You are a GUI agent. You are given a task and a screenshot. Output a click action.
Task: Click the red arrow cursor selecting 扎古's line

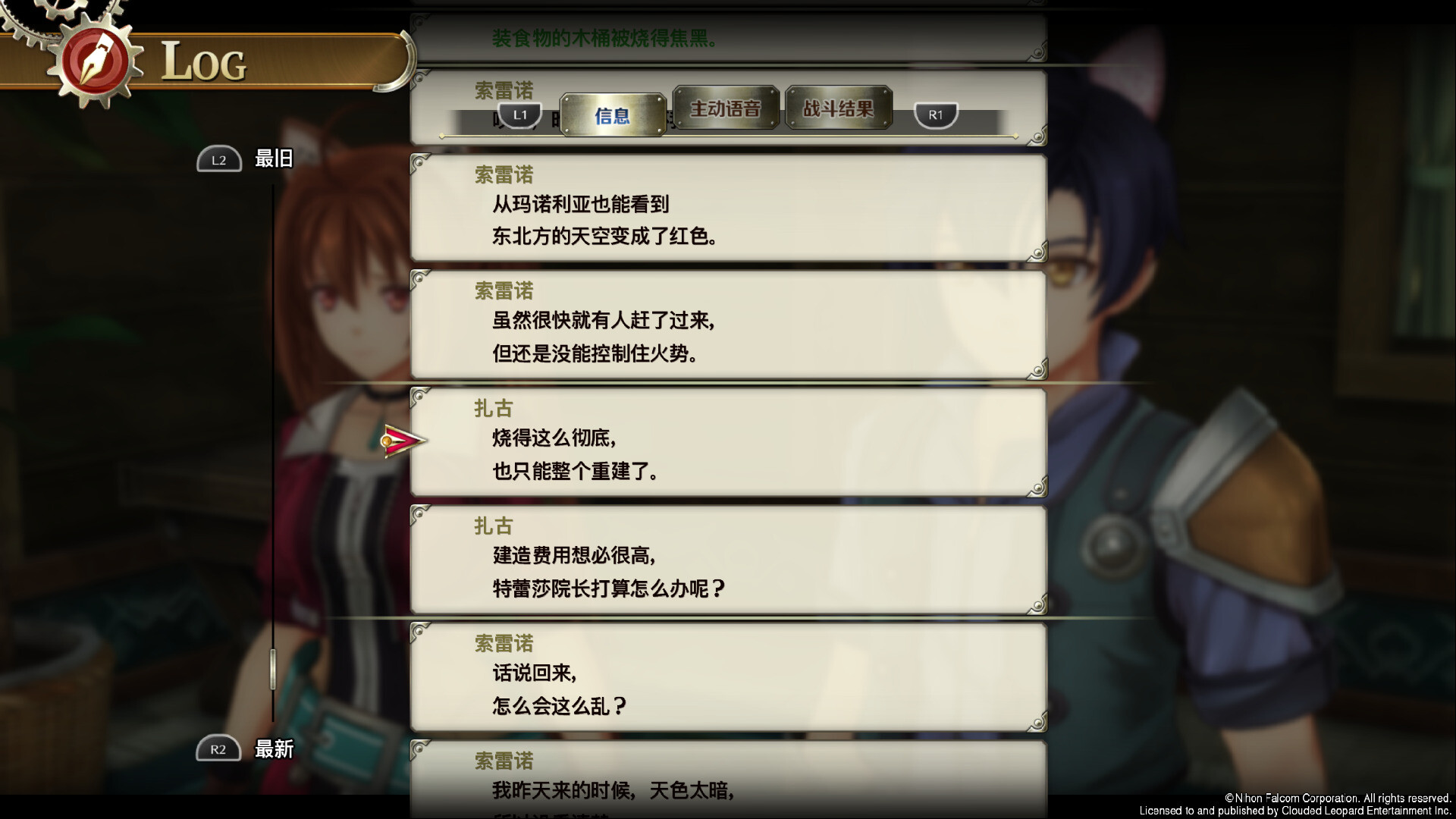pos(403,441)
